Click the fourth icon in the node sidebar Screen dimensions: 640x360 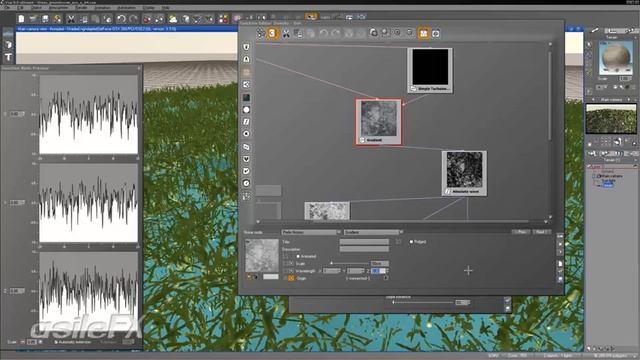(x=246, y=84)
